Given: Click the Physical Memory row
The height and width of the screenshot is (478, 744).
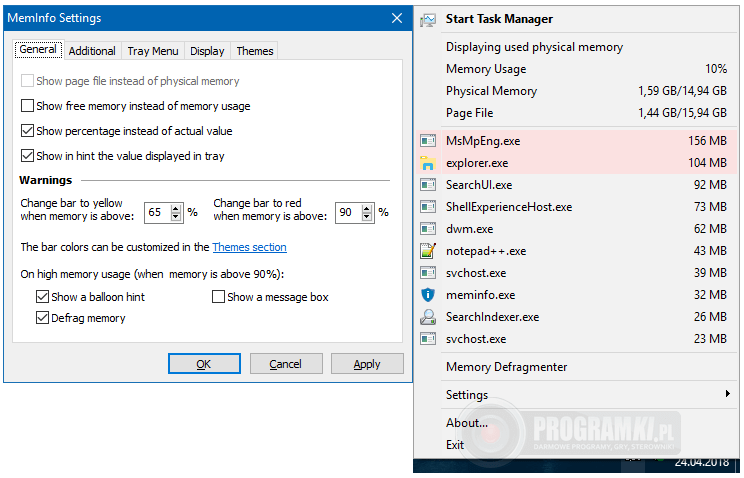Looking at the screenshot, I should point(577,91).
